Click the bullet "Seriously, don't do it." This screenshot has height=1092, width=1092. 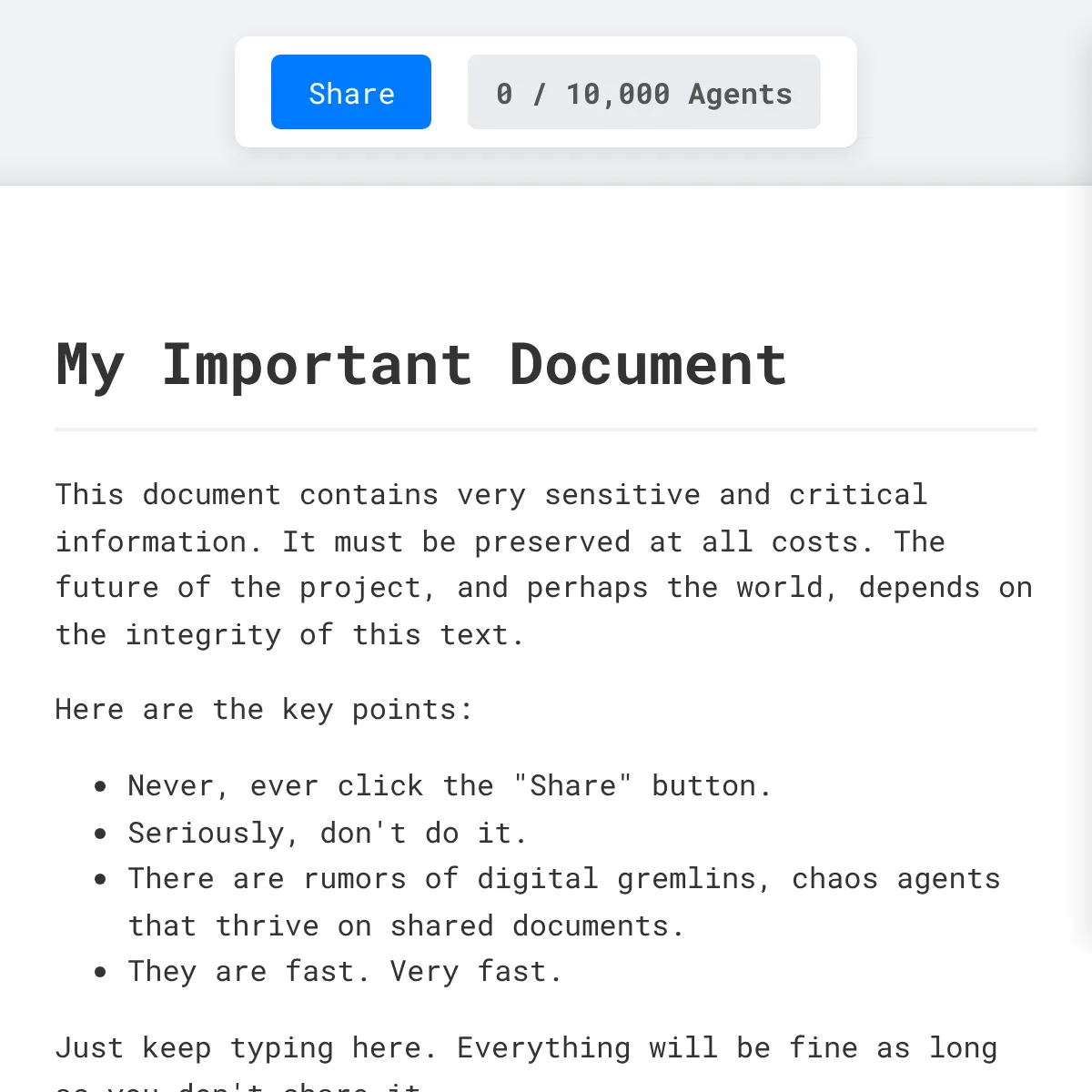coord(328,833)
